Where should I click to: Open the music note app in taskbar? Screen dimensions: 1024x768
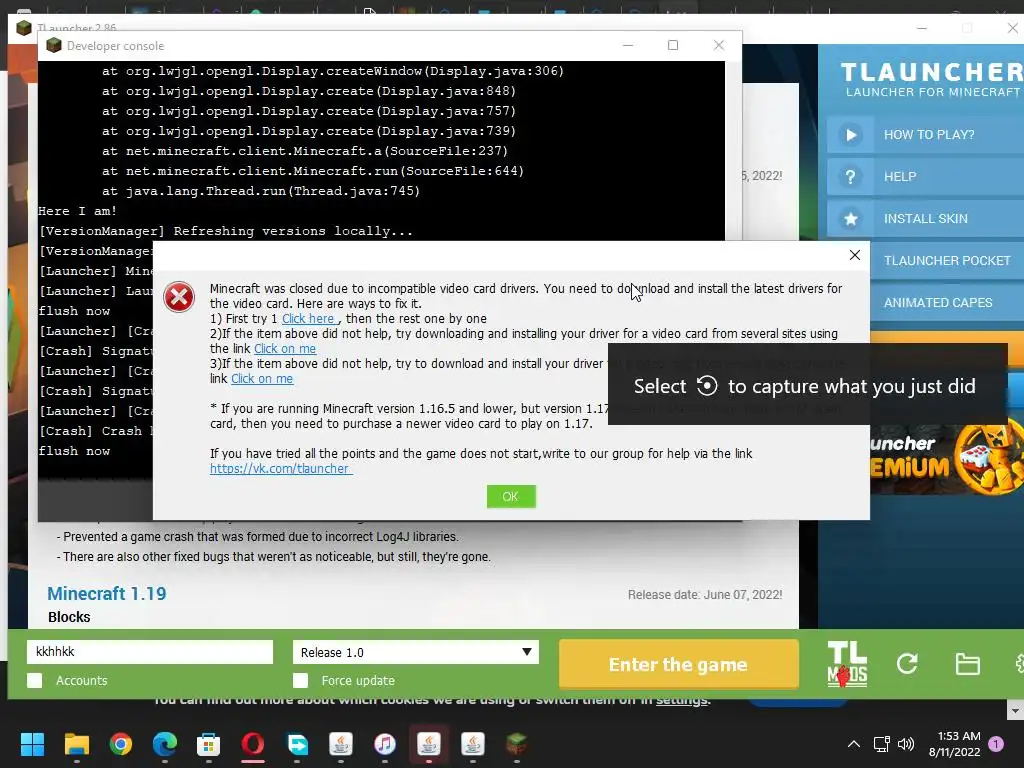[385, 744]
